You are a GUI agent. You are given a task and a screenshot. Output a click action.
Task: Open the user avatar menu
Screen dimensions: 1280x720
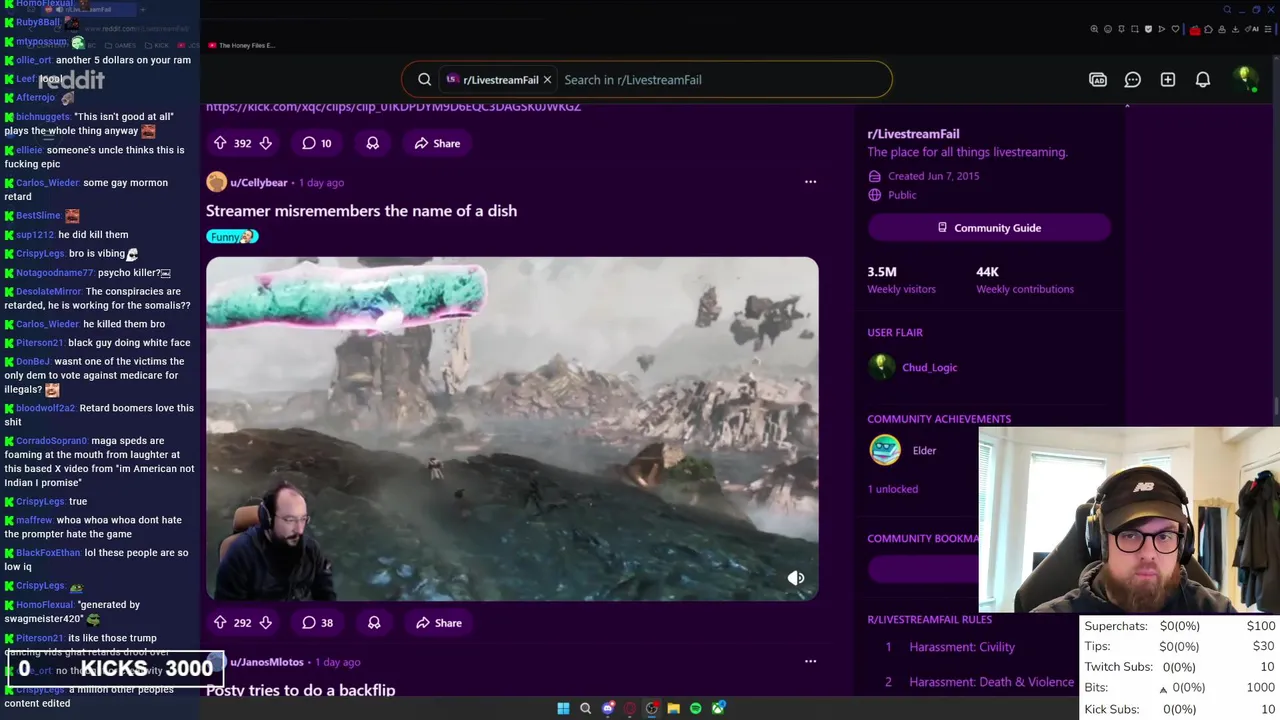pyautogui.click(x=1245, y=79)
